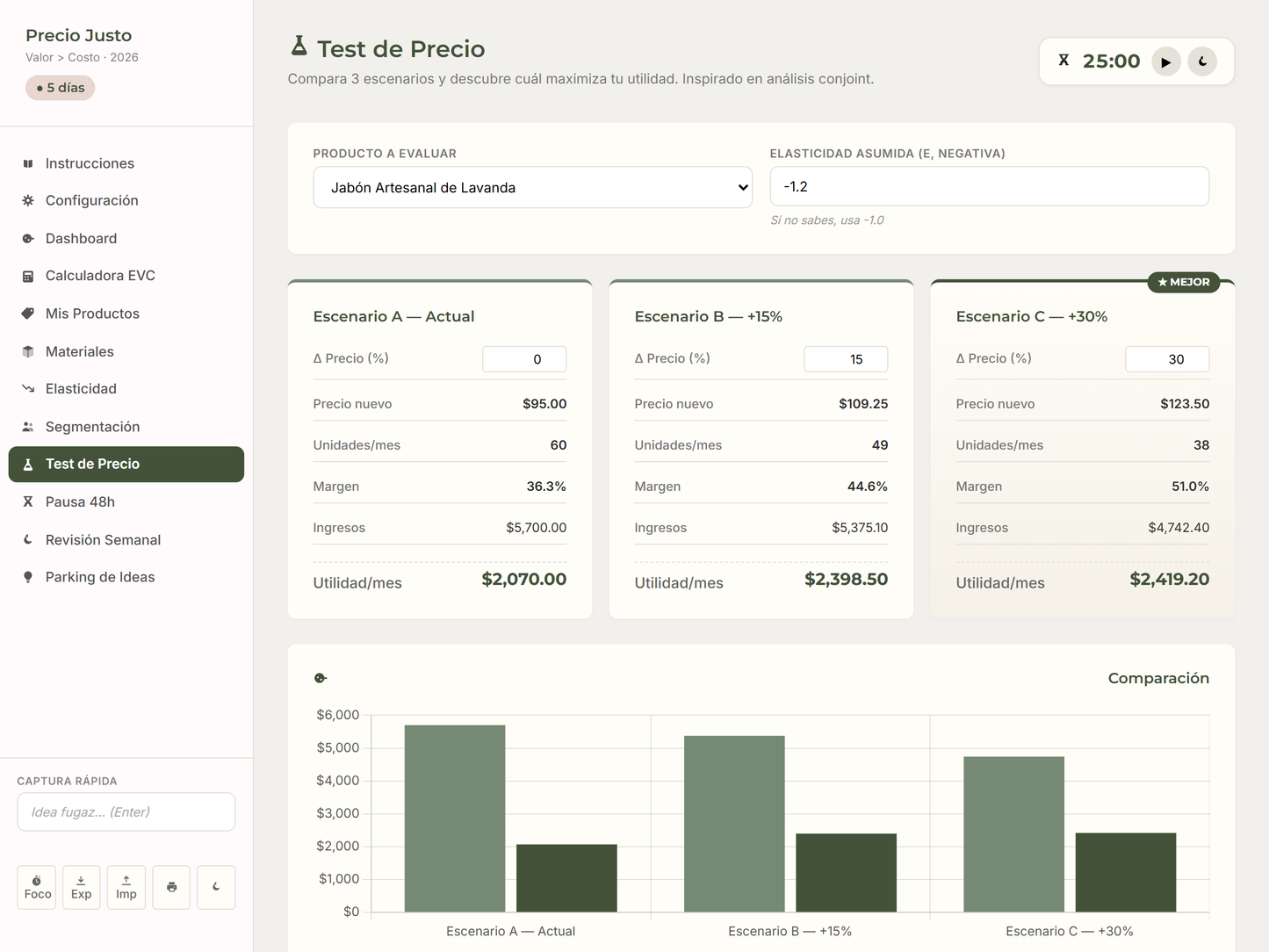Select Materiales in the sidebar
Viewport: 1269px width, 952px height.
coord(126,351)
